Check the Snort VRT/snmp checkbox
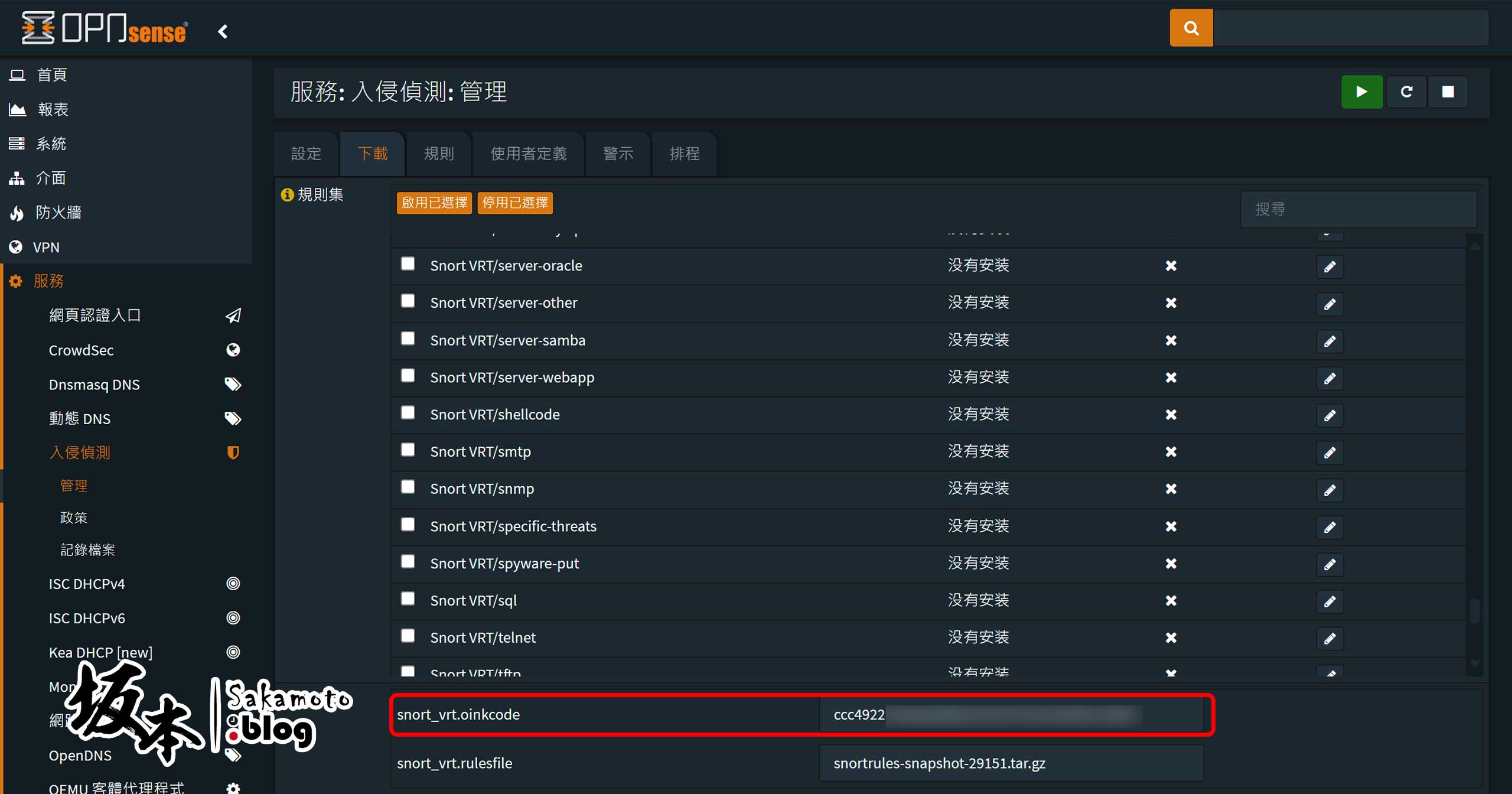 (x=408, y=487)
